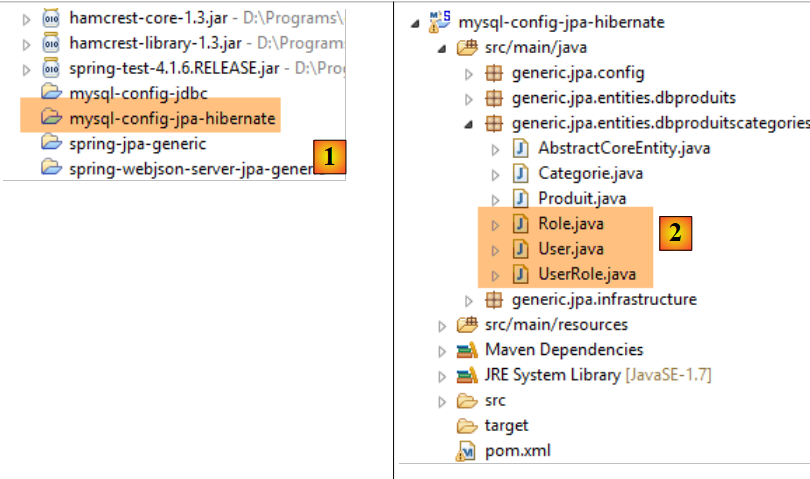Click the hamcrest-core-1.3.jar jar icon
The width and height of the screenshot is (810, 479).
pyautogui.click(x=52, y=18)
